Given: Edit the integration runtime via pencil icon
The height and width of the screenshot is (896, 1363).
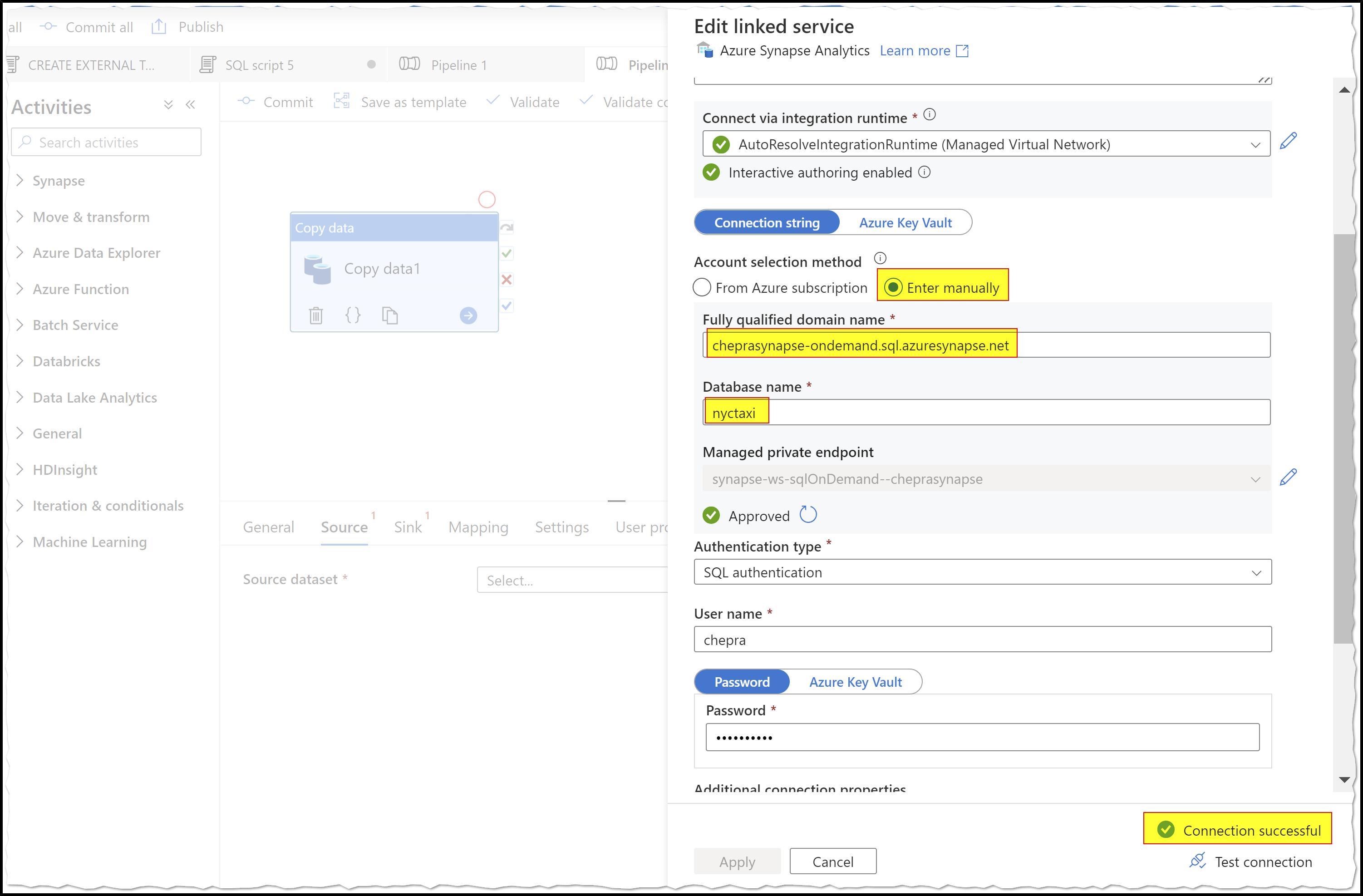Looking at the screenshot, I should point(1289,140).
